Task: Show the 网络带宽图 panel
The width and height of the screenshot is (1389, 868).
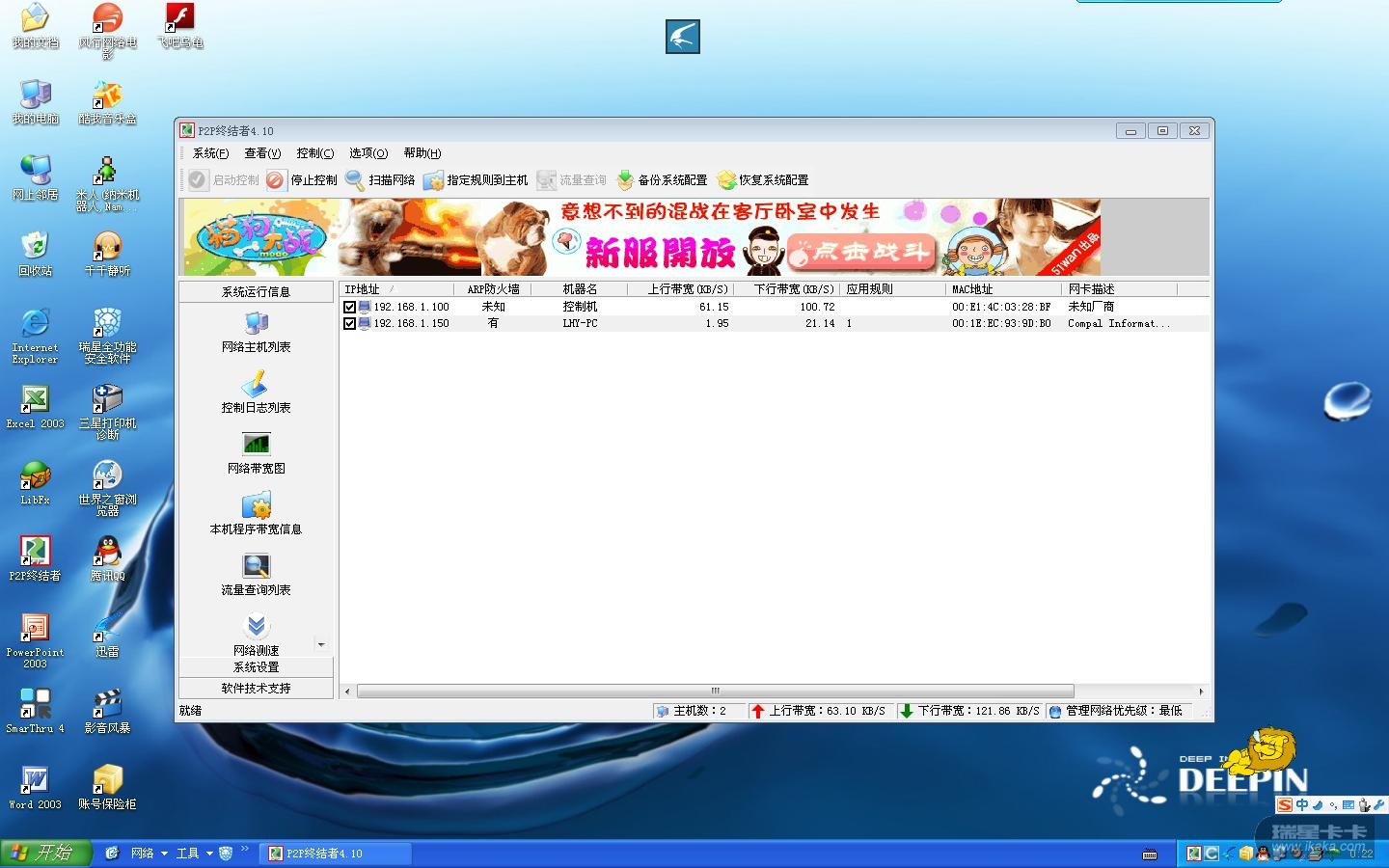Action: coord(256,453)
